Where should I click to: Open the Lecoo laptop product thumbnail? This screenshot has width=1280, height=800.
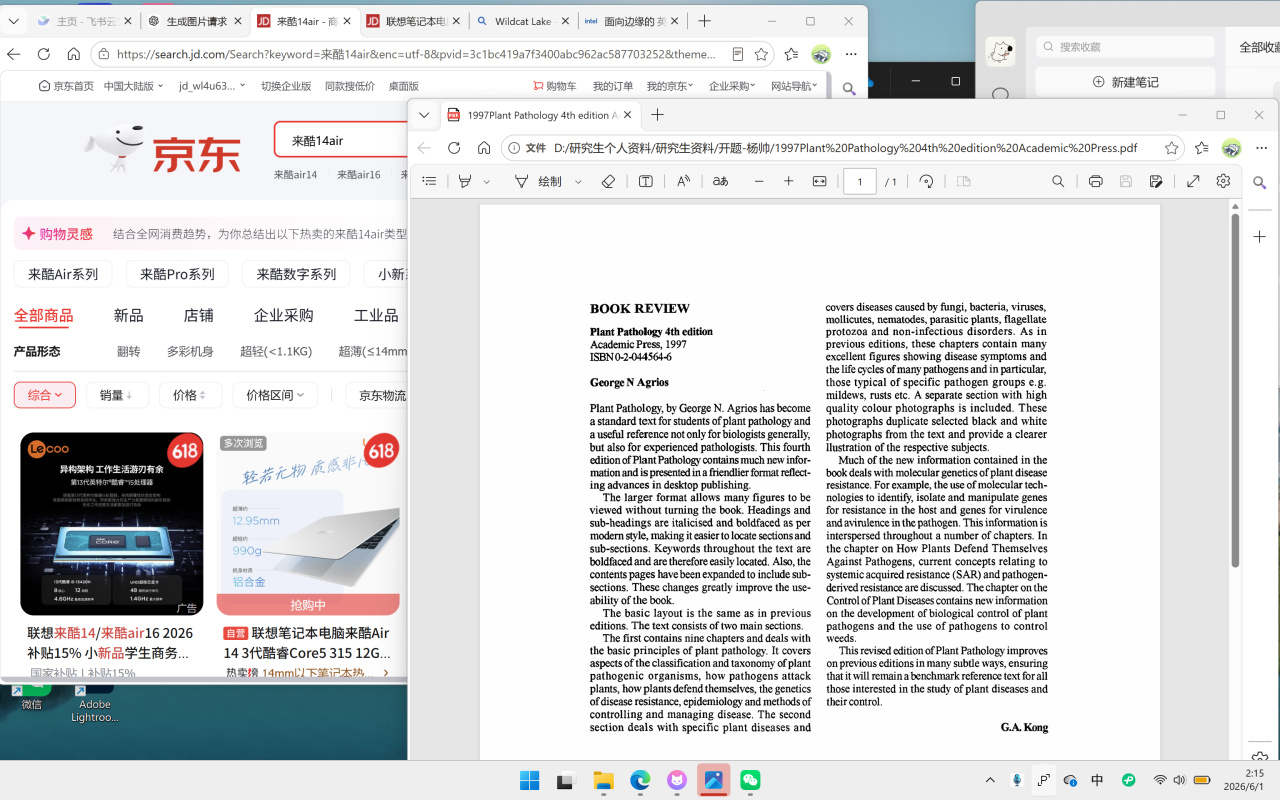coord(112,524)
